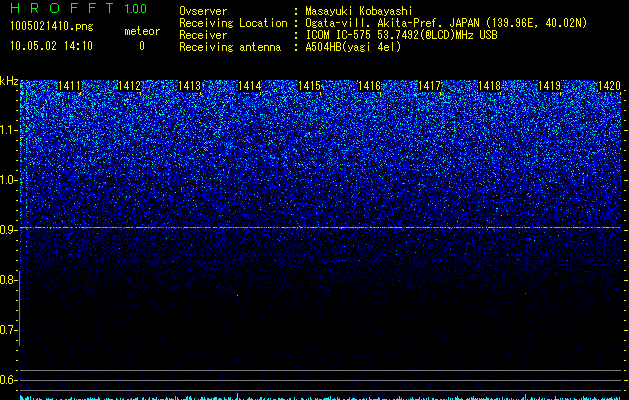Click the 1.1 frequency axis label
Image resolution: width=629 pixels, height=400 pixels.
pyautogui.click(x=8, y=130)
